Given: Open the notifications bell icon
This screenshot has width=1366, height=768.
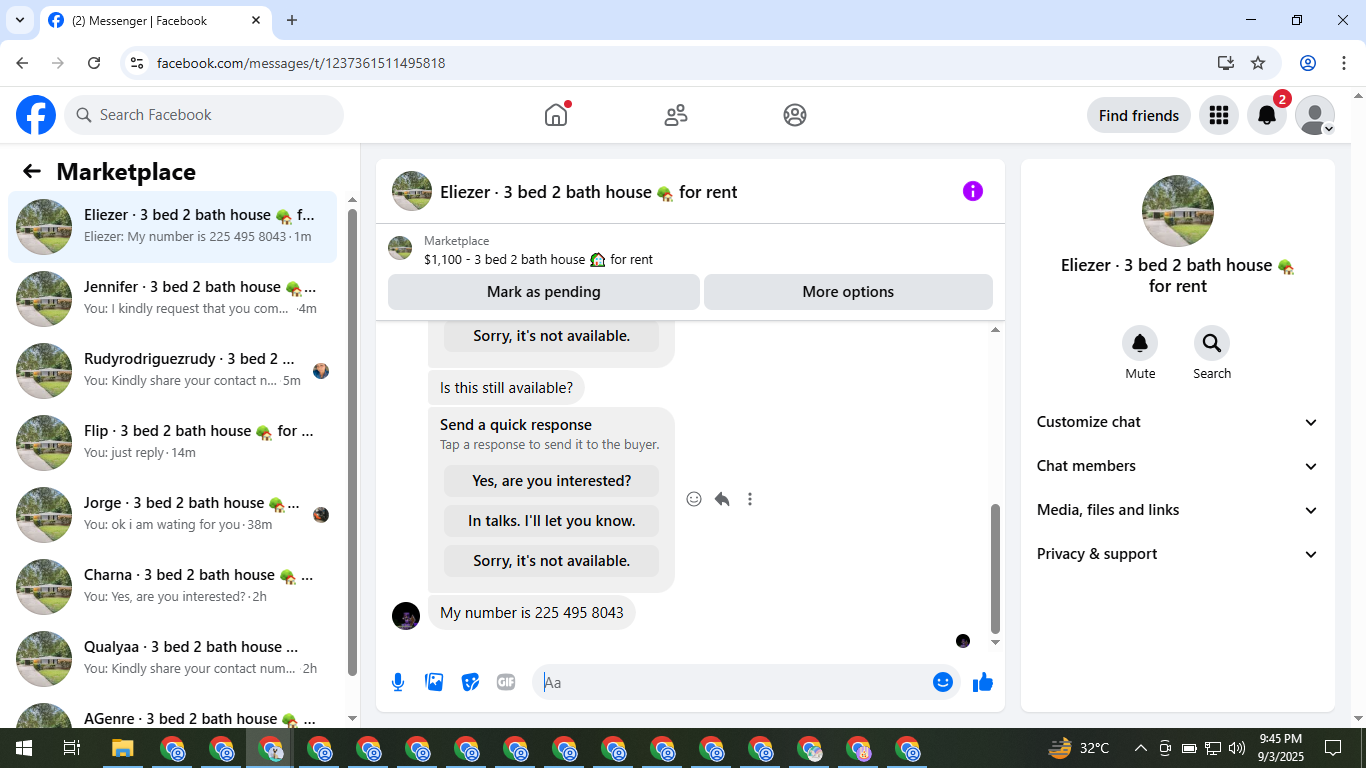Looking at the screenshot, I should (x=1266, y=115).
